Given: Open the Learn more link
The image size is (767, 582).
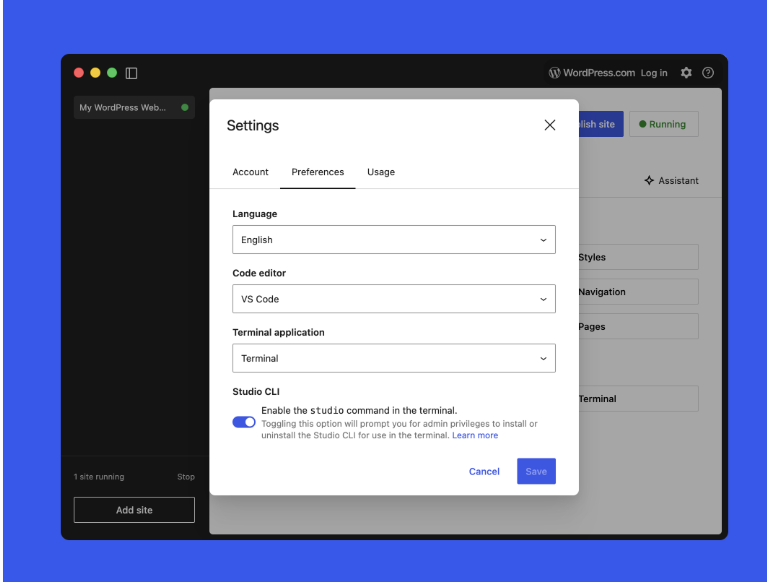Looking at the screenshot, I should (475, 436).
